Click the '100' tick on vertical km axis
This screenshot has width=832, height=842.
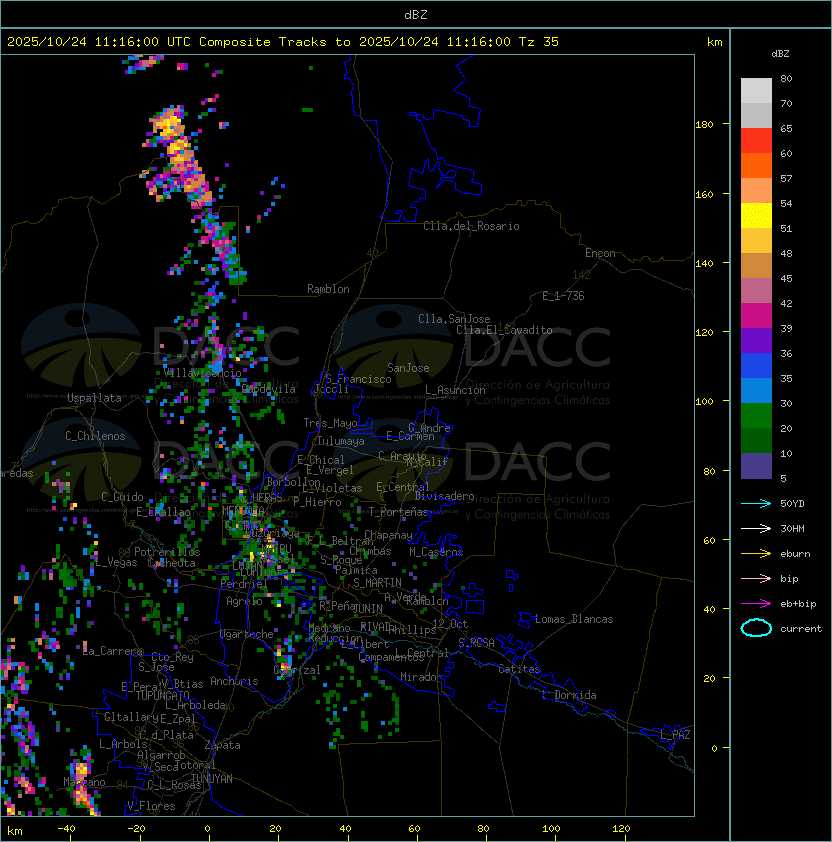704,402
